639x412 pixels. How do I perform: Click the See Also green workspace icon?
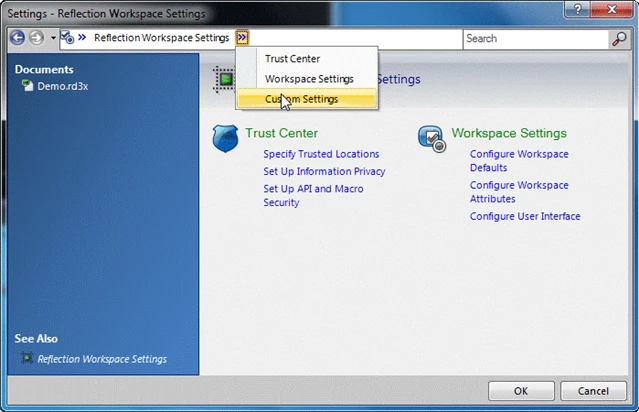[x=27, y=358]
